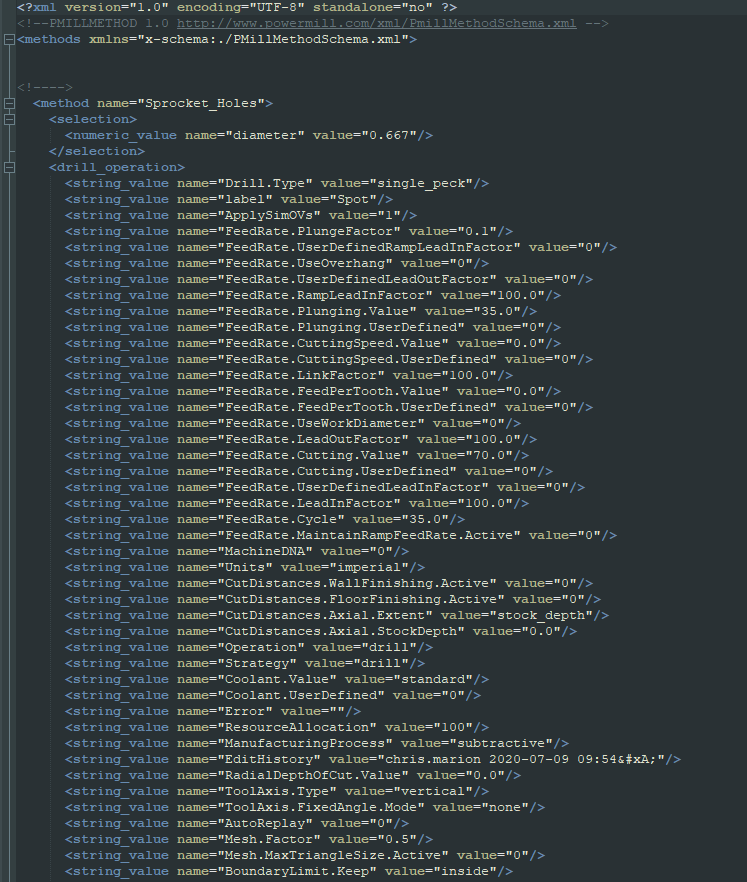Click the EditHistory value chris.marion
The width and height of the screenshot is (747, 882).
click(x=433, y=759)
